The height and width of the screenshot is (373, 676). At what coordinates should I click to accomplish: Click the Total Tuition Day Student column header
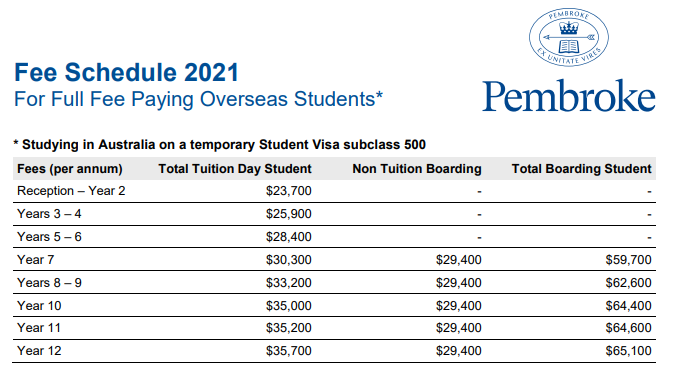[235, 169]
